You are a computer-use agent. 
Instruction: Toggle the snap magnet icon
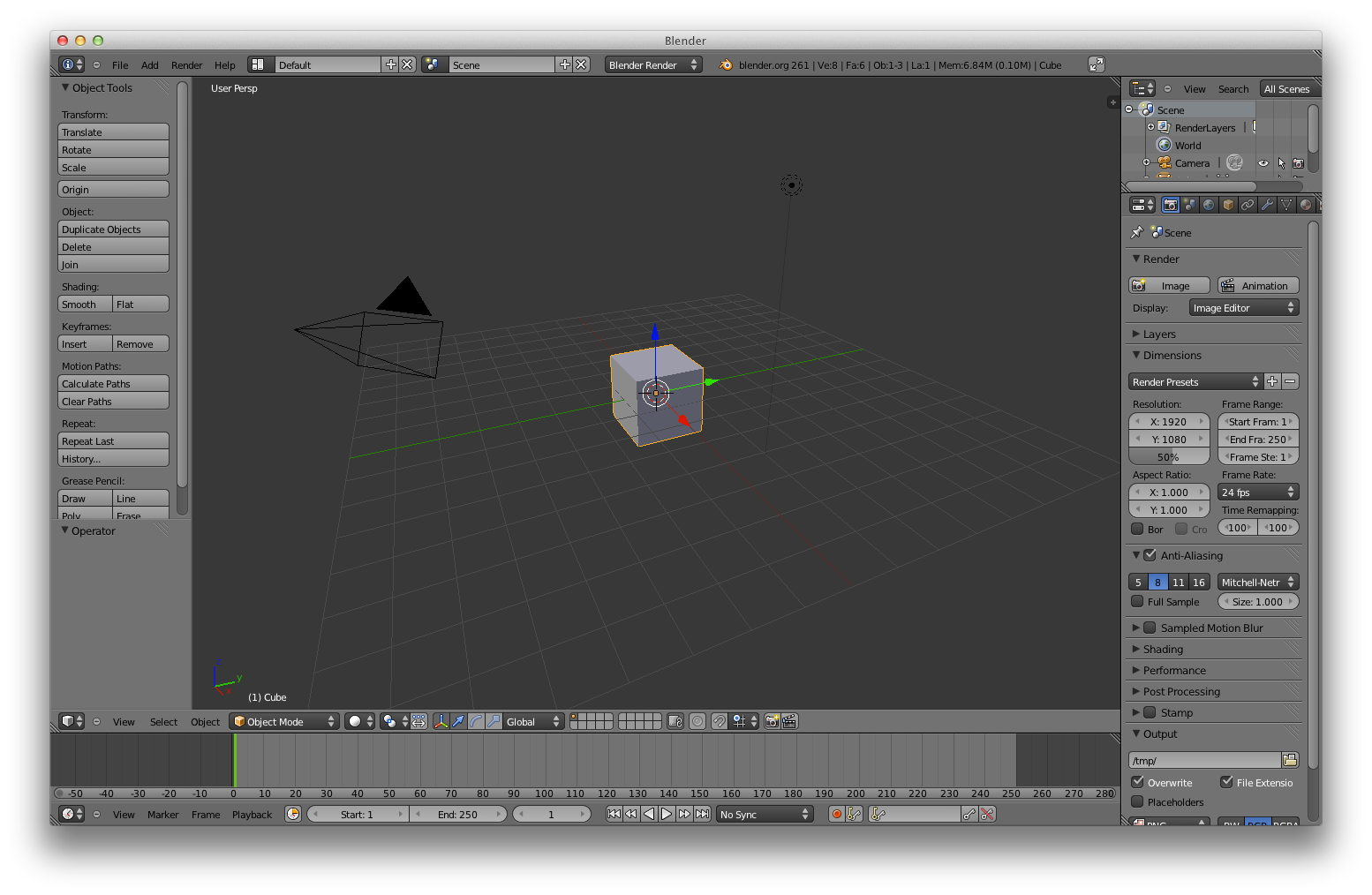pos(720,721)
